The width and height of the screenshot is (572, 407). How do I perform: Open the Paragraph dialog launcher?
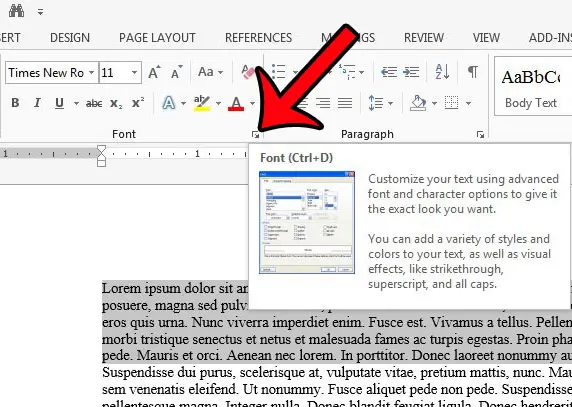tap(480, 135)
